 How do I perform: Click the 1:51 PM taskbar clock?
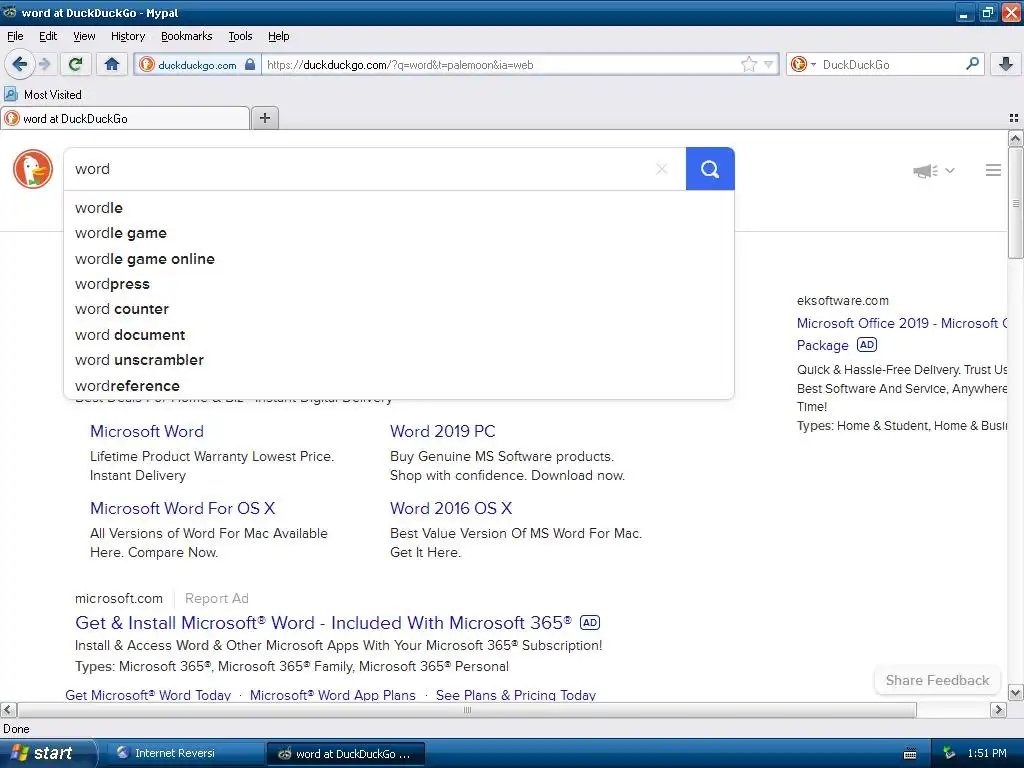click(x=987, y=753)
